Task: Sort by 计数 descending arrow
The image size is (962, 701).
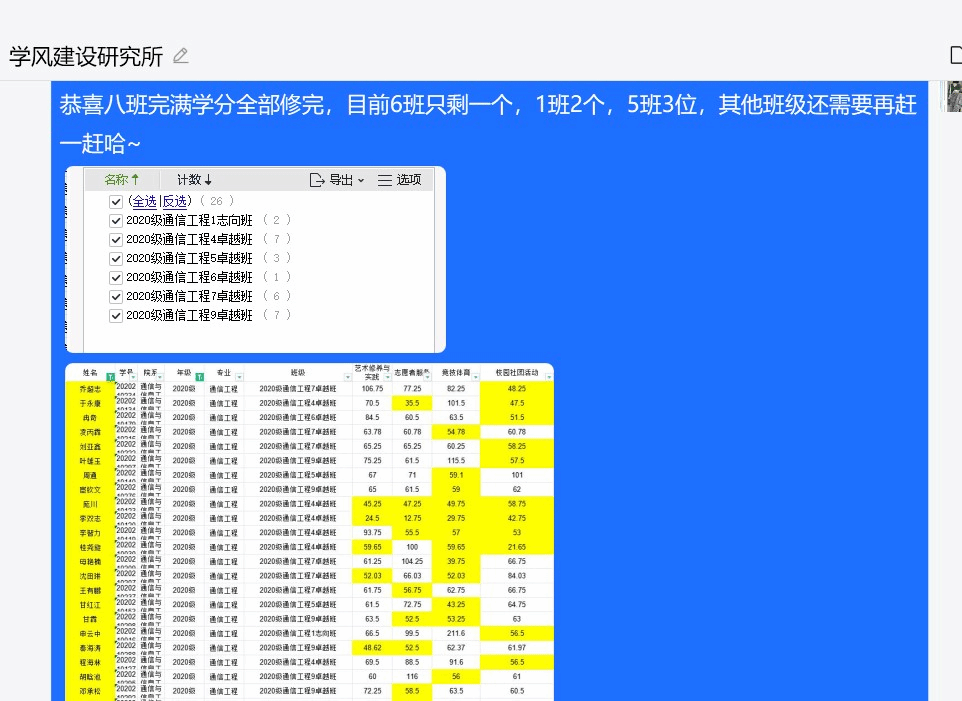Action: (x=208, y=180)
